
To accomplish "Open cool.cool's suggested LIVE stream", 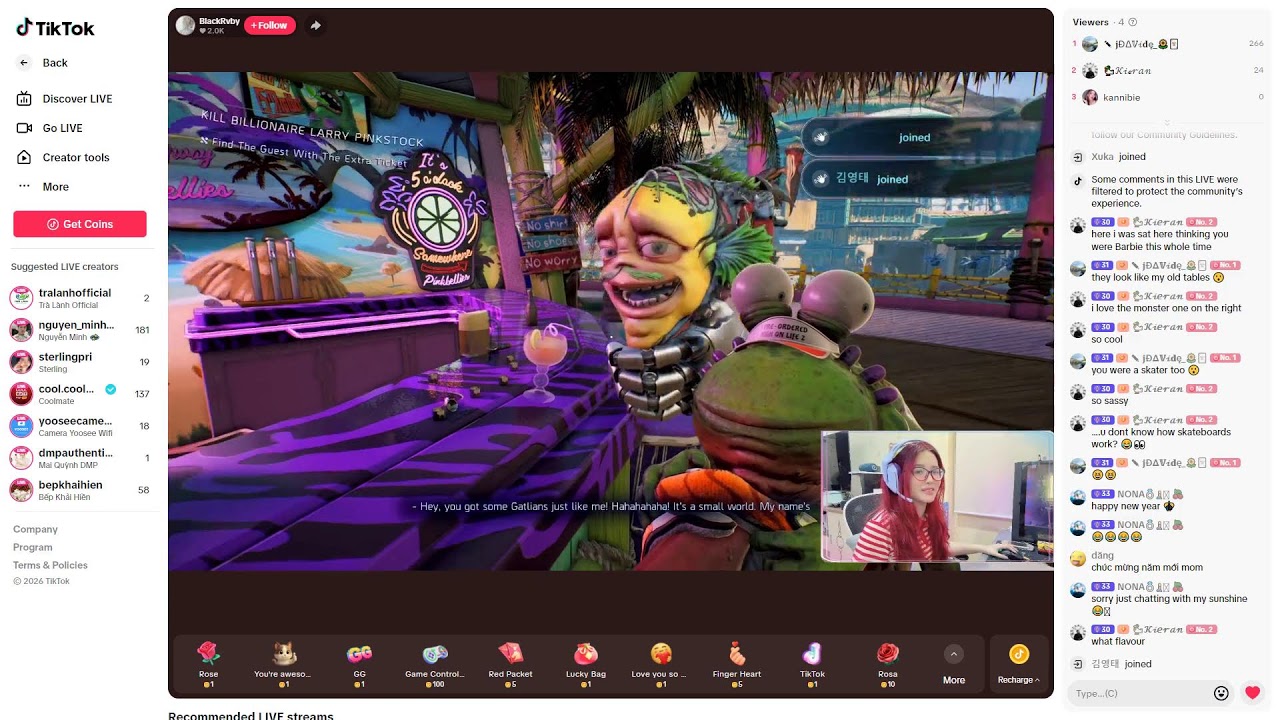I will coord(80,394).
